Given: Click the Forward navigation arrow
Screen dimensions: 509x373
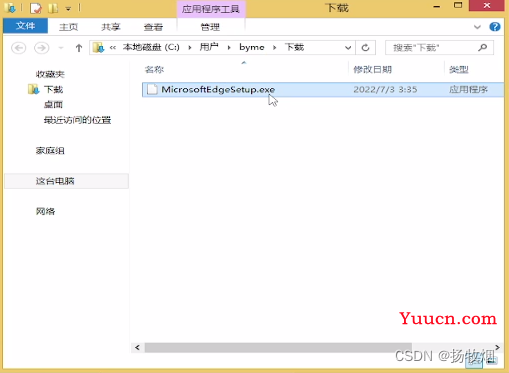Looking at the screenshot, I should tap(41, 48).
